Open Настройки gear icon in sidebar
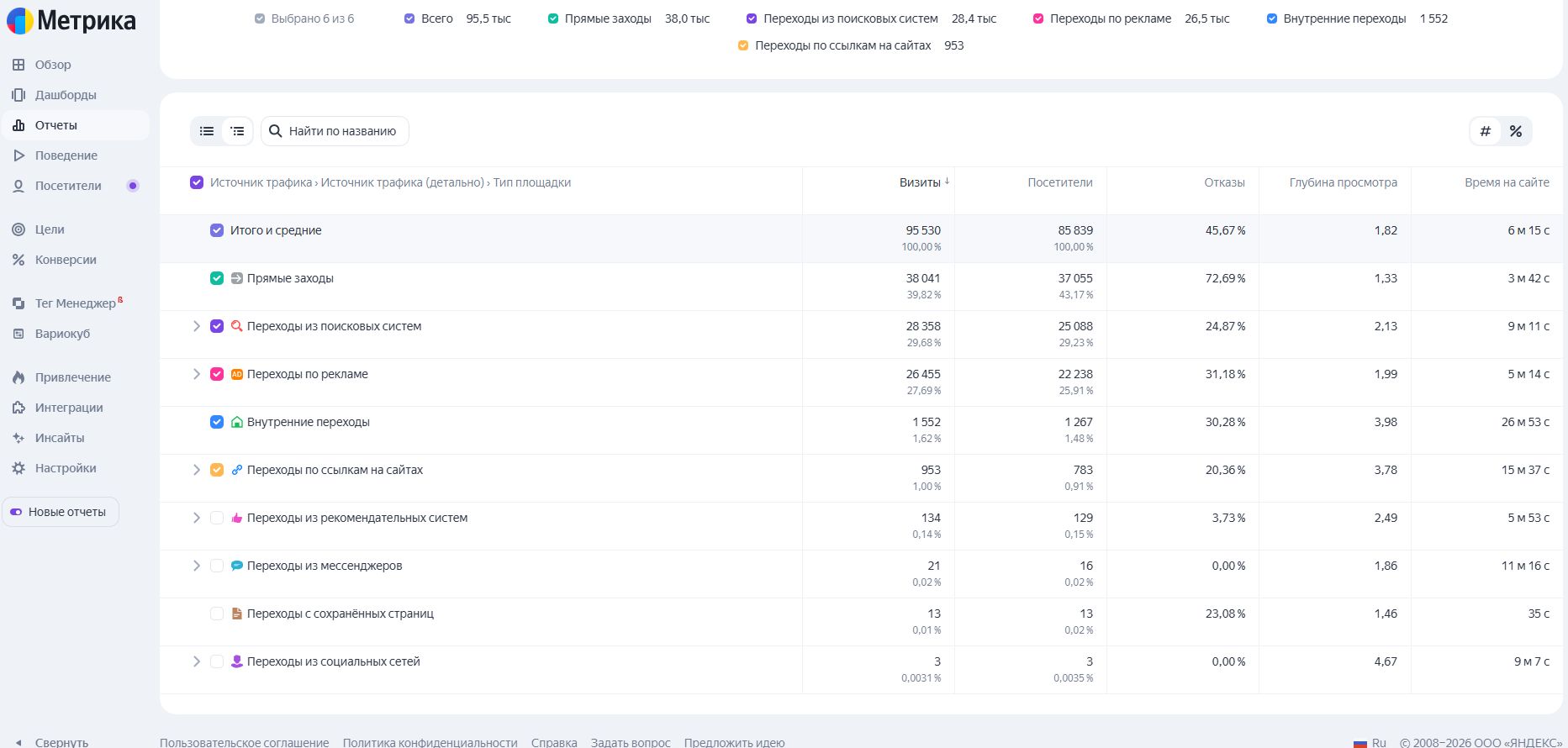Image resolution: width=1568 pixels, height=748 pixels. (x=18, y=468)
